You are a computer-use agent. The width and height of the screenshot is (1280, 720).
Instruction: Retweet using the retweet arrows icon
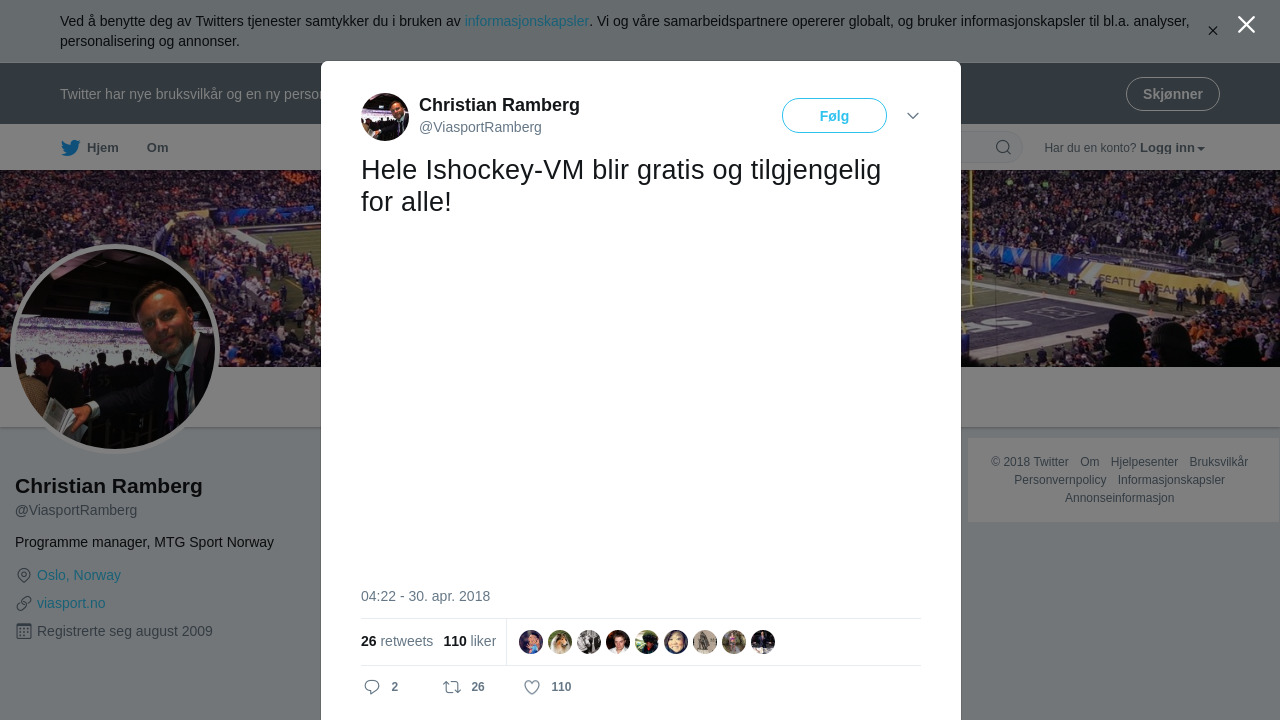point(452,687)
